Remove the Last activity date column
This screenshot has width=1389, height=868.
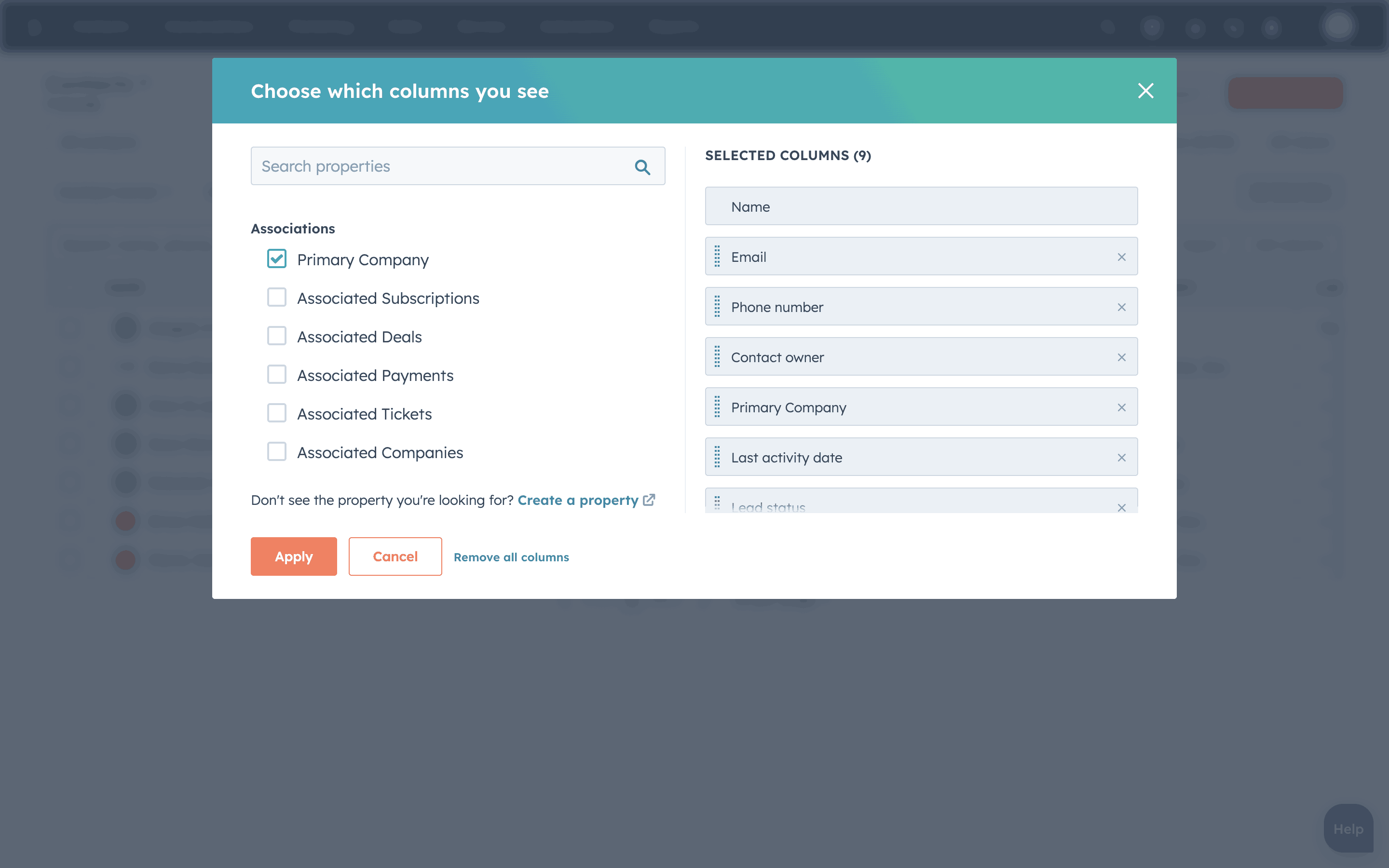coord(1121,458)
